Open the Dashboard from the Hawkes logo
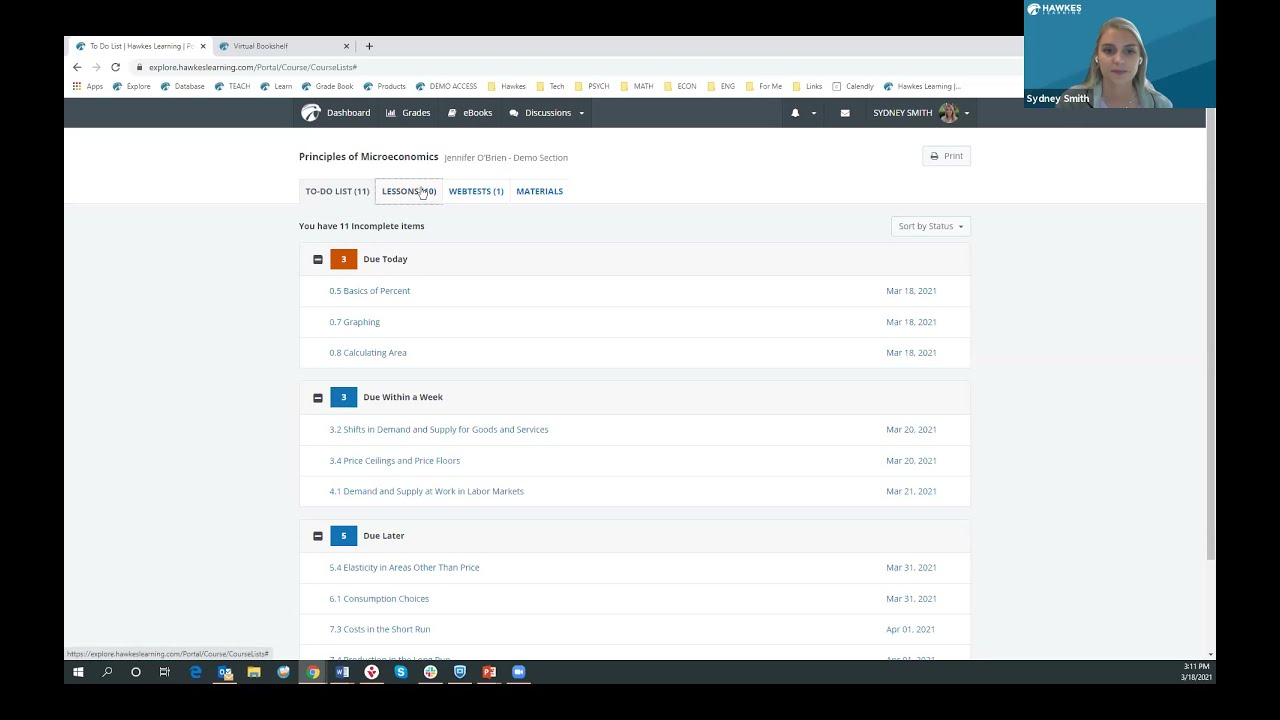The height and width of the screenshot is (720, 1280). click(x=336, y=113)
